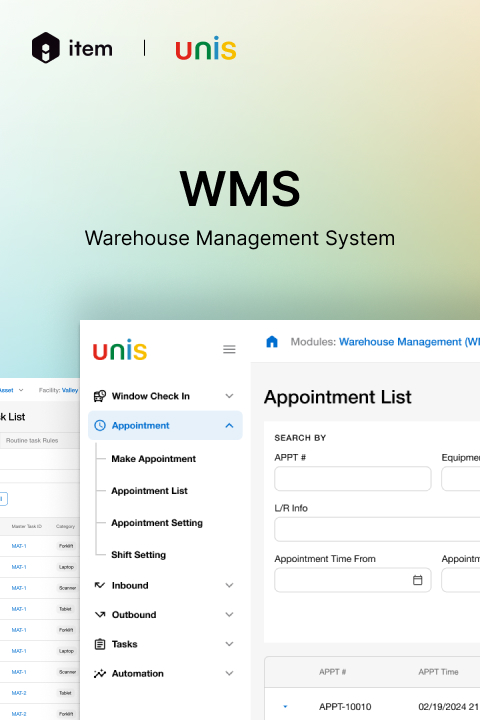Open calendar picker in Appointment Time From
Viewport: 480px width, 720px height.
418,580
